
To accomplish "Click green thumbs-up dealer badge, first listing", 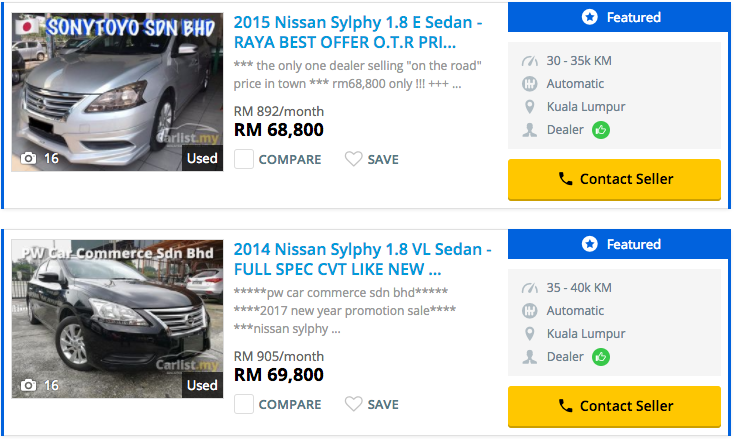I will pyautogui.click(x=601, y=129).
